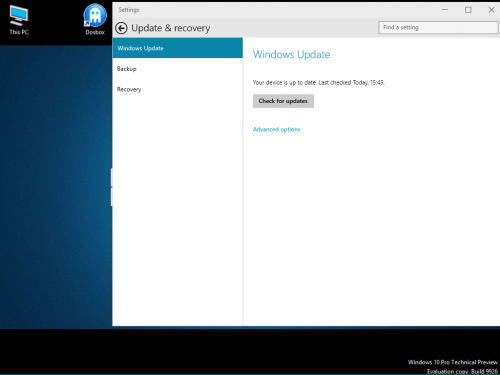Open the Backup section
The height and width of the screenshot is (375, 500).
178,69
